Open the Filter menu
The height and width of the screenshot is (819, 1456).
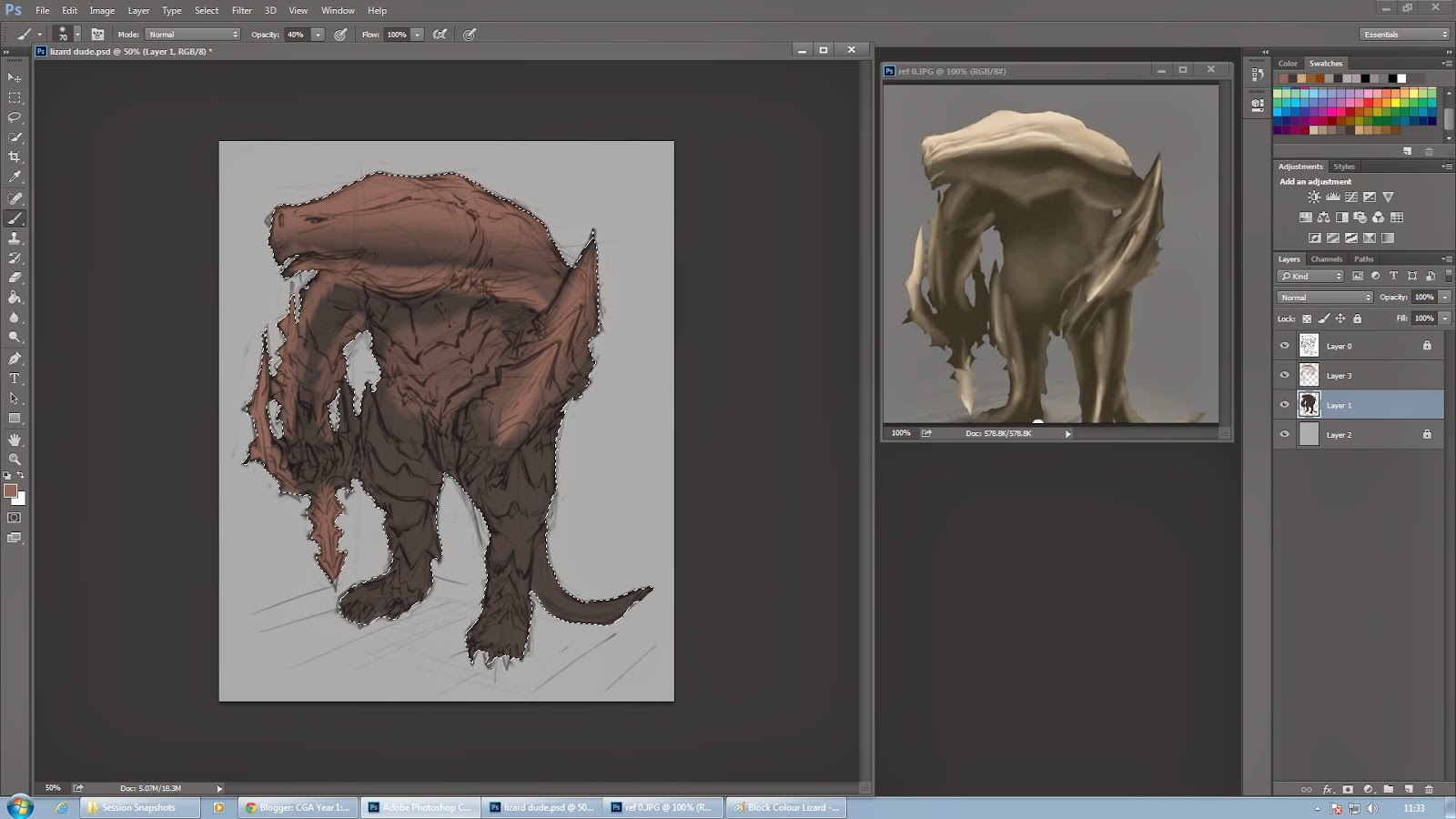(241, 10)
